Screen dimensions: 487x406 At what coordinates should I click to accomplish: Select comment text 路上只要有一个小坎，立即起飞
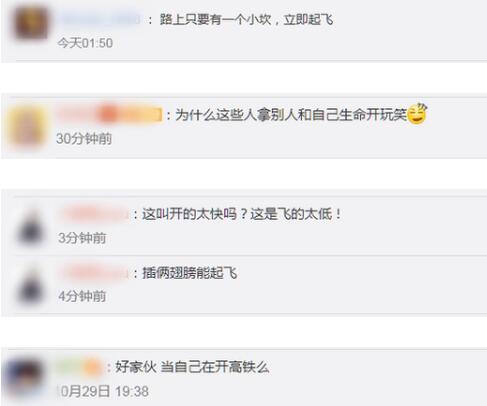coord(246,20)
